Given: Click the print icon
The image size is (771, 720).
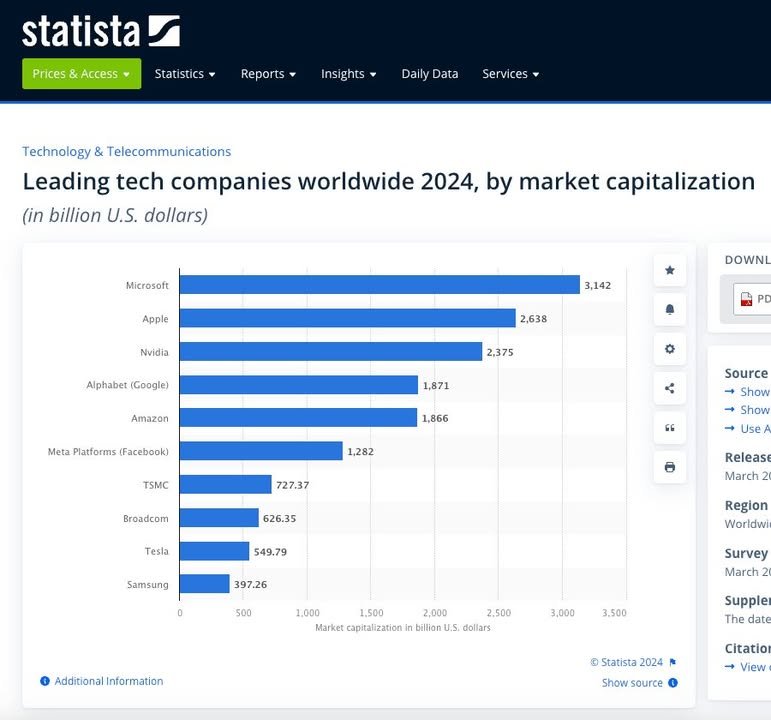Looking at the screenshot, I should tap(669, 467).
